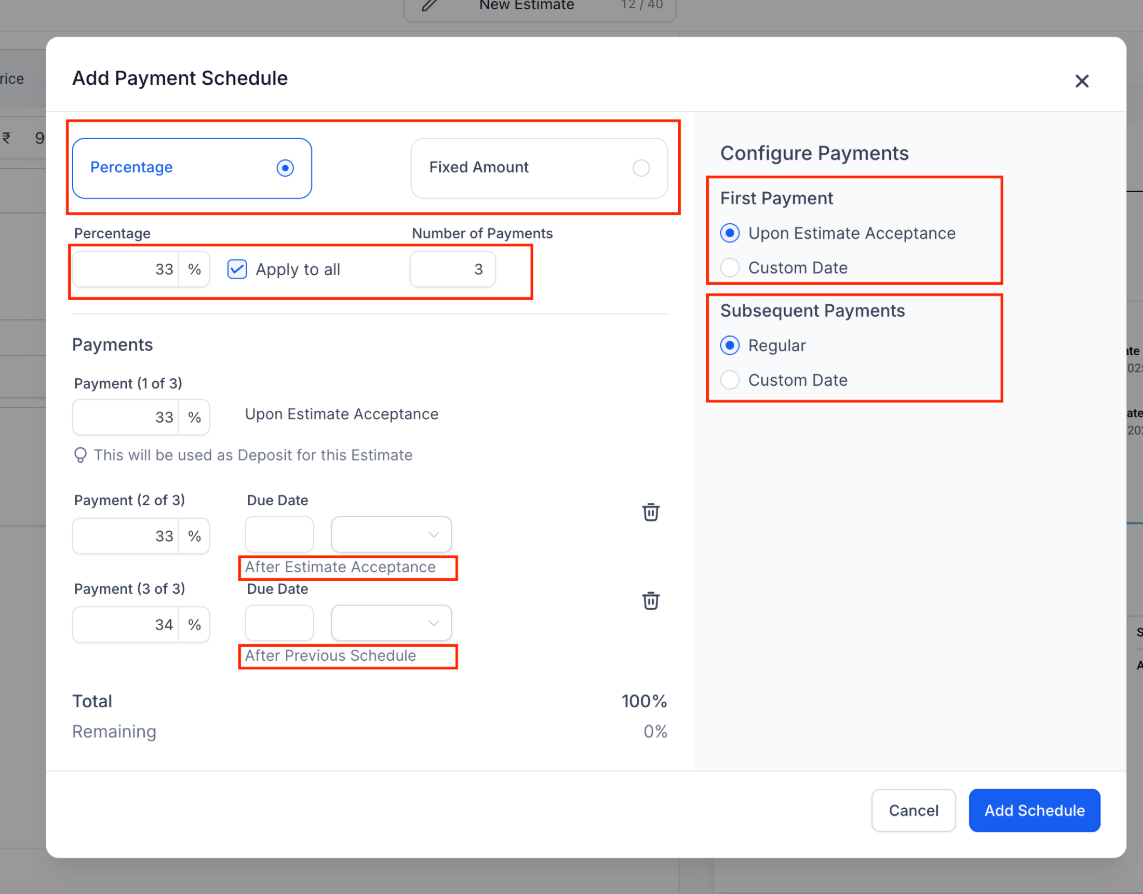Viewport: 1143px width, 894px height.
Task: Click the Payment 2 due date number field
Action: (x=279, y=535)
